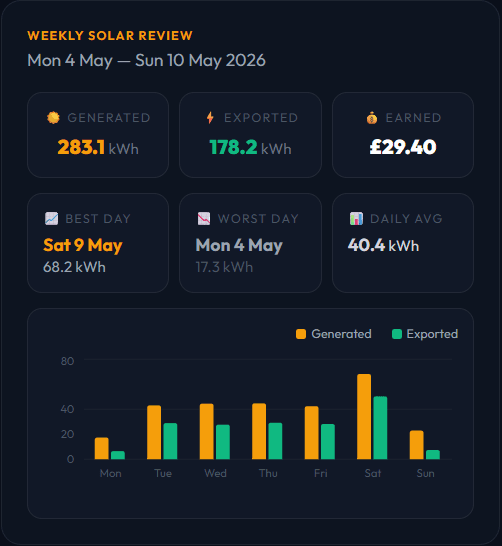The image size is (502, 546).
Task: Click the Thu axis label
Action: click(x=268, y=473)
